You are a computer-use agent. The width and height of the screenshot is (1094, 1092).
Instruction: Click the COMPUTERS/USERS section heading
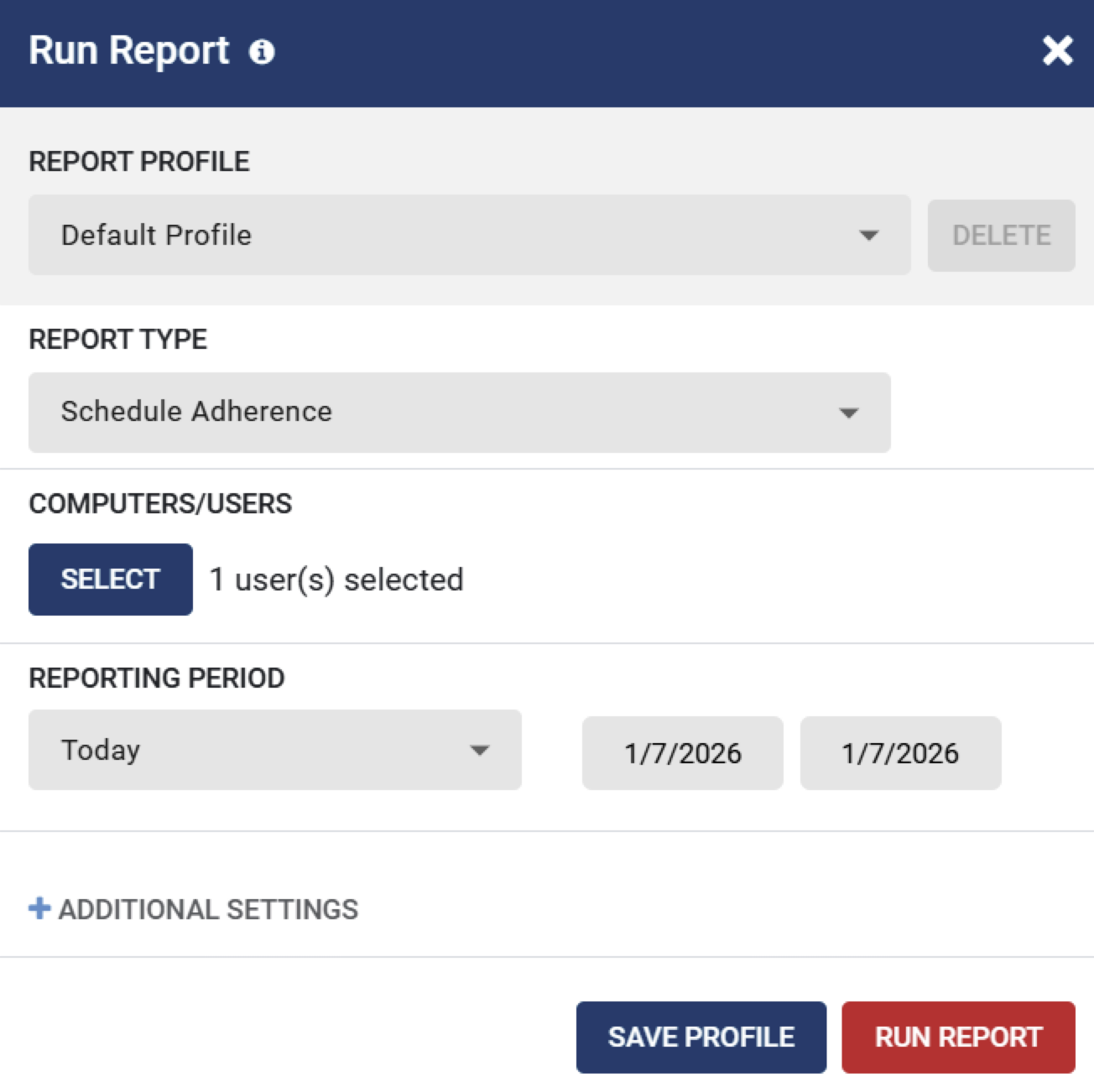click(x=160, y=503)
